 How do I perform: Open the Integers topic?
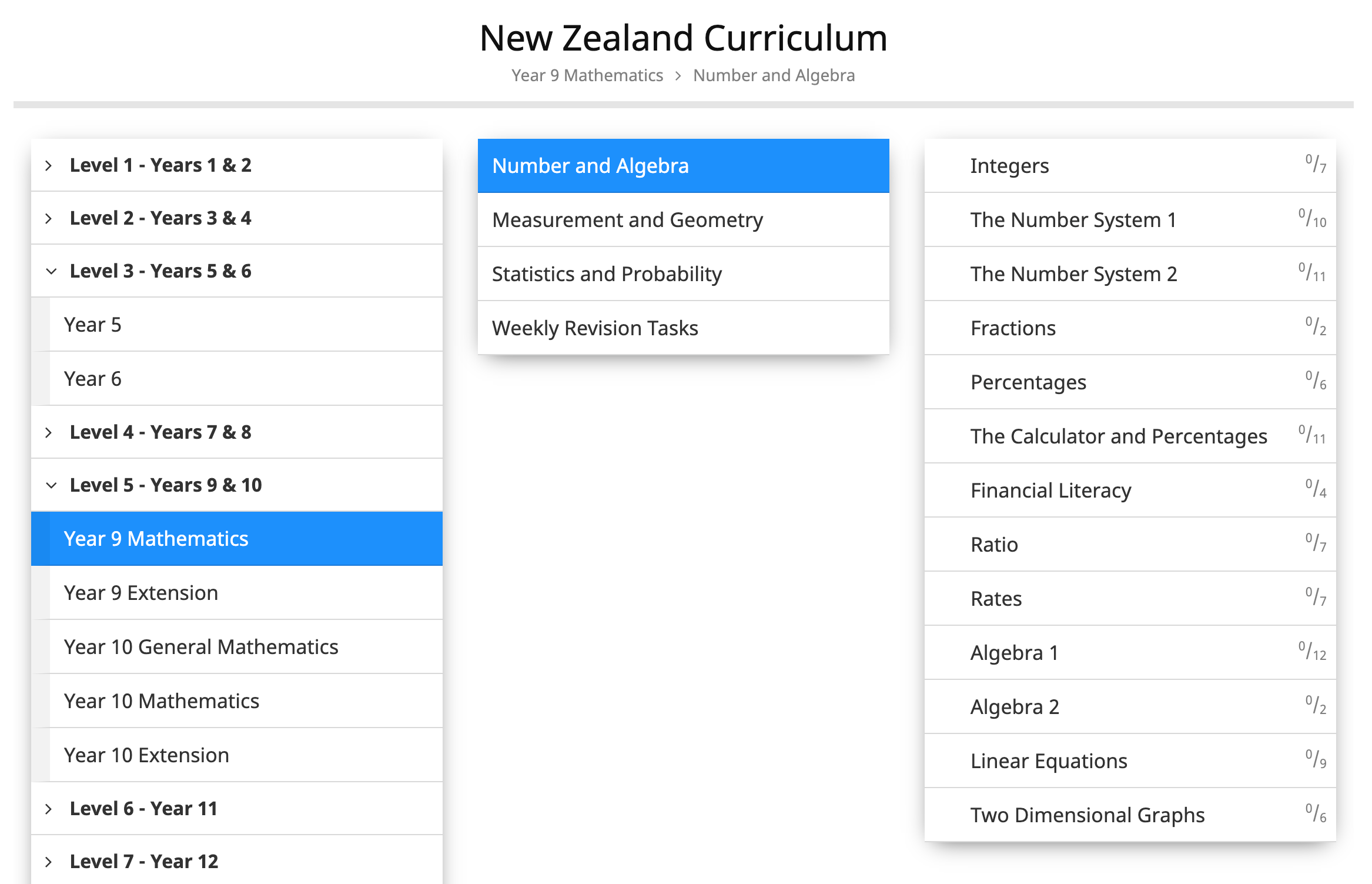click(1009, 166)
